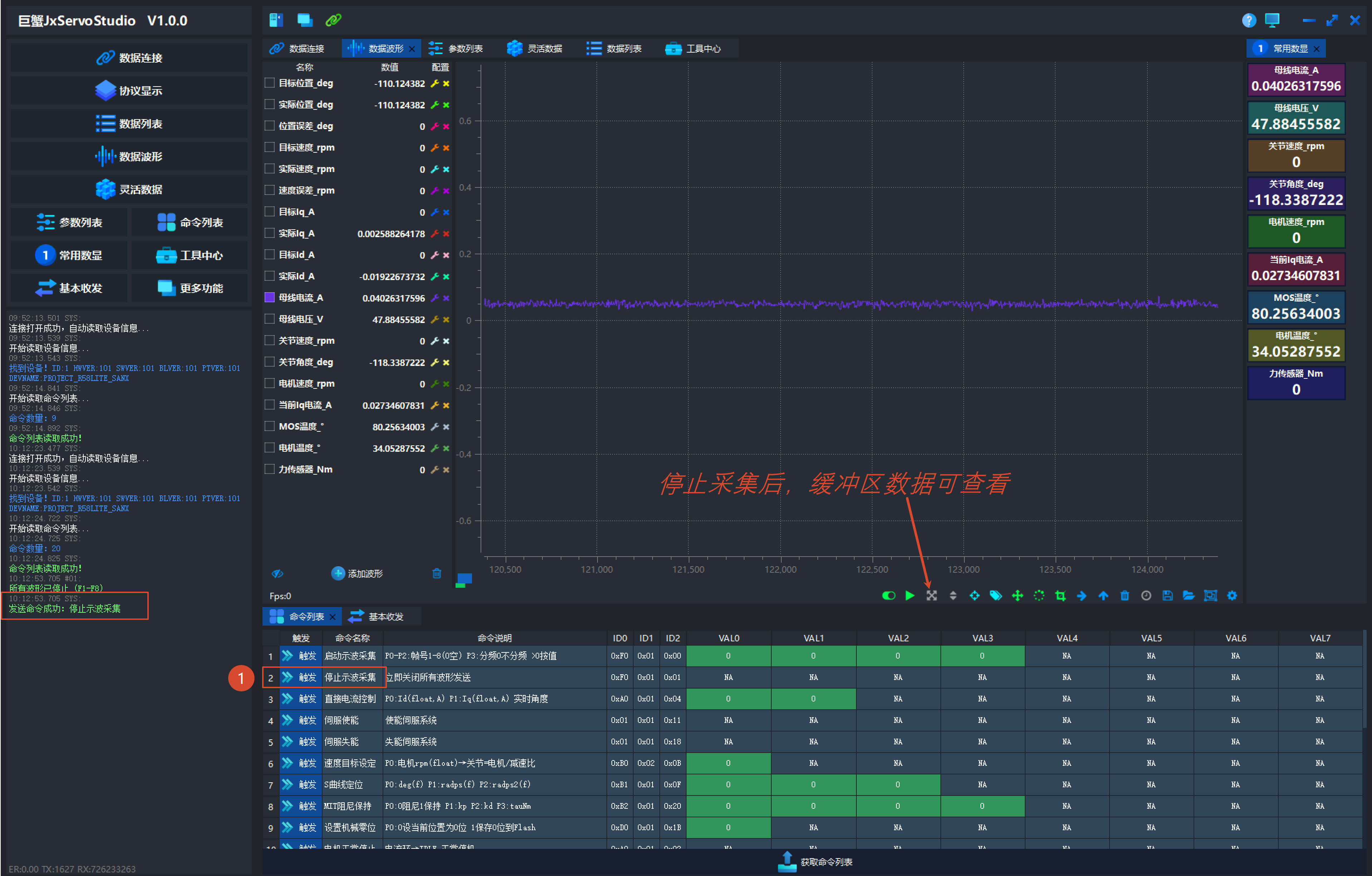1372x876 pixels.
Task: Click the trash icon in chart toolbar
Action: tap(1125, 596)
